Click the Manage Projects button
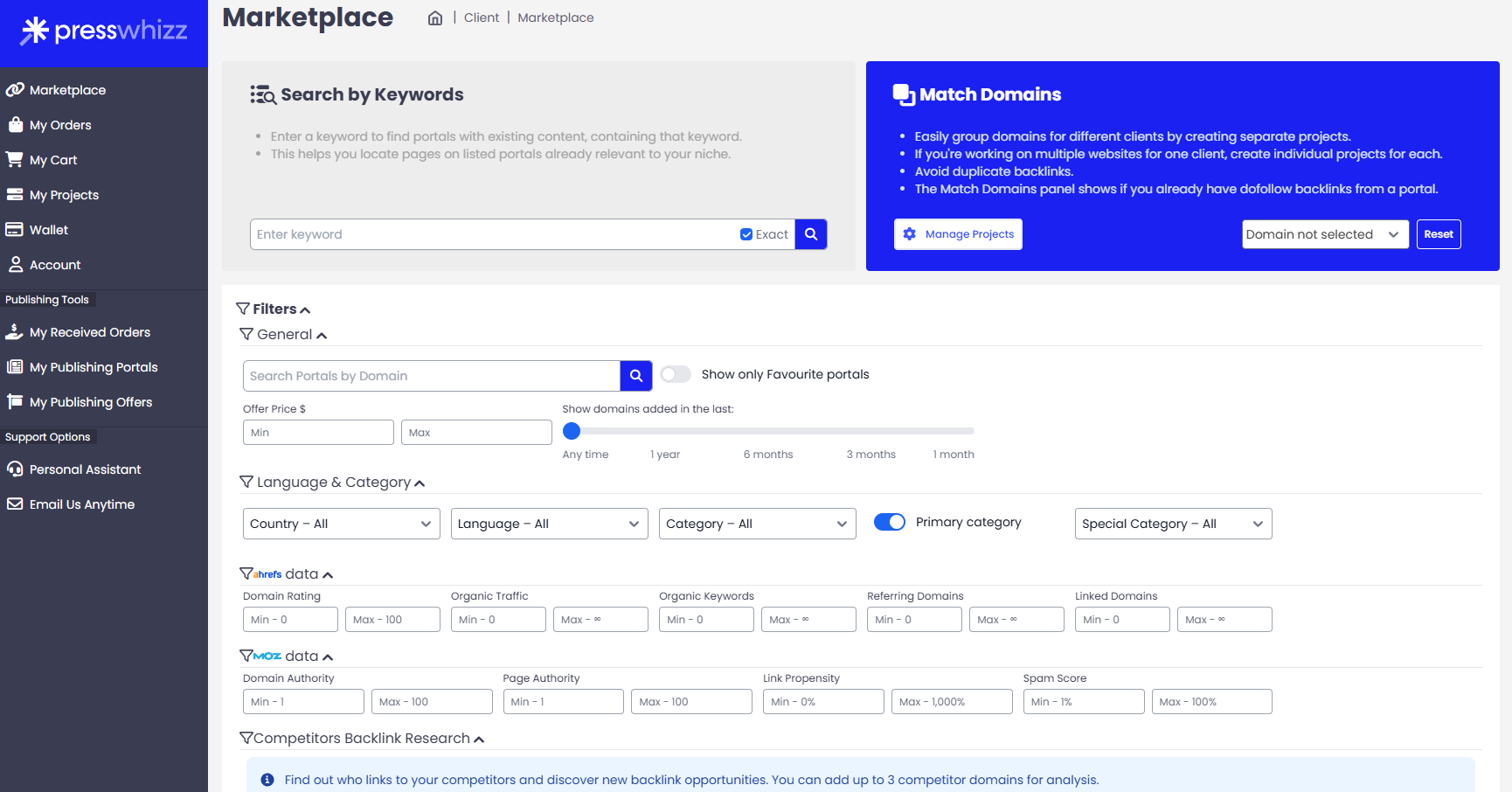The height and width of the screenshot is (792, 1512). [x=958, y=234]
